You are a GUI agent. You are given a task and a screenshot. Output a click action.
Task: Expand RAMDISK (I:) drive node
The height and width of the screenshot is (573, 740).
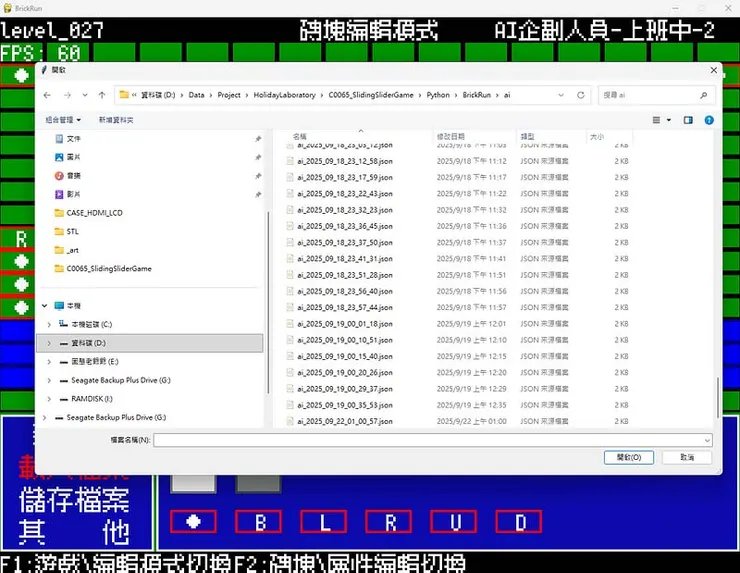(x=49, y=399)
